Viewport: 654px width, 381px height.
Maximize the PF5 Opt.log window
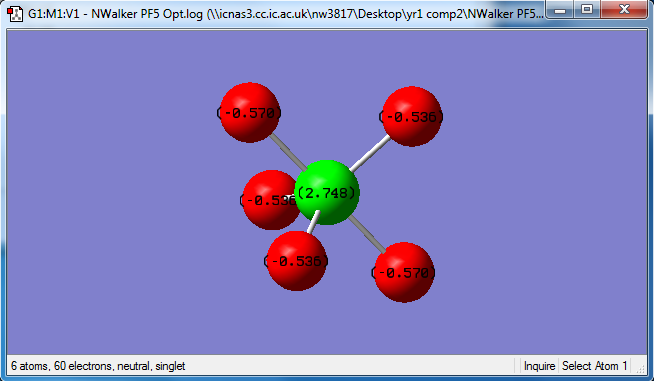(x=587, y=10)
